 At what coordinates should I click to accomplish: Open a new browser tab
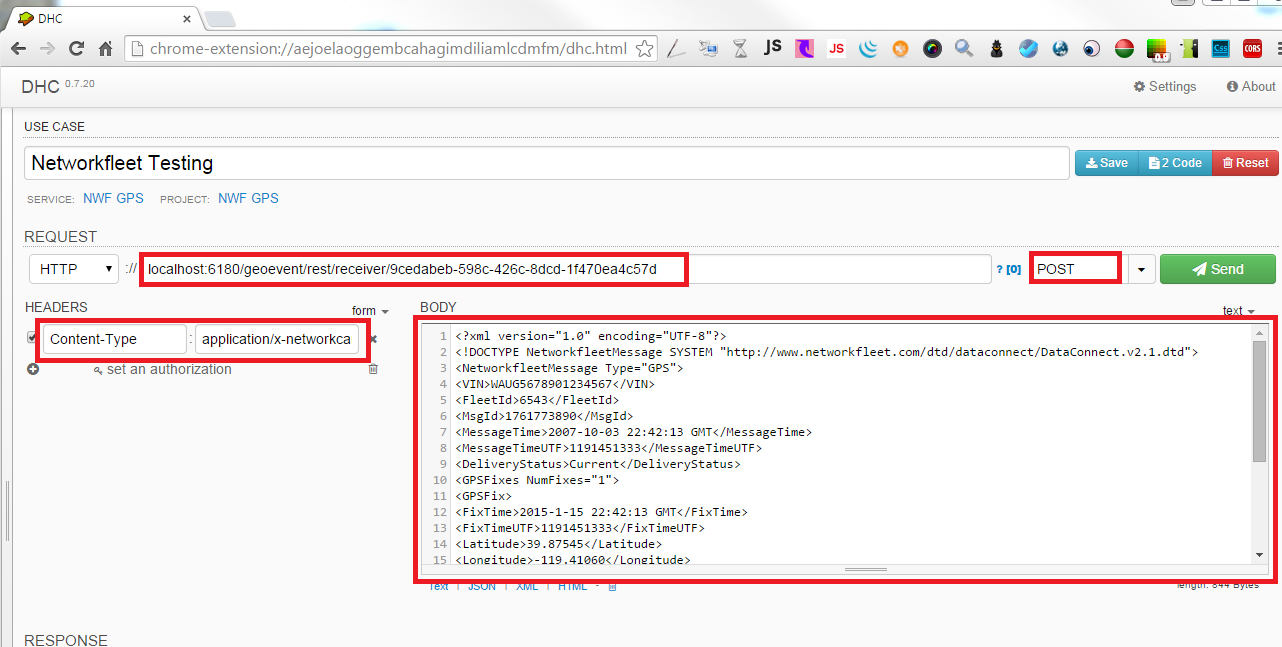(x=219, y=19)
